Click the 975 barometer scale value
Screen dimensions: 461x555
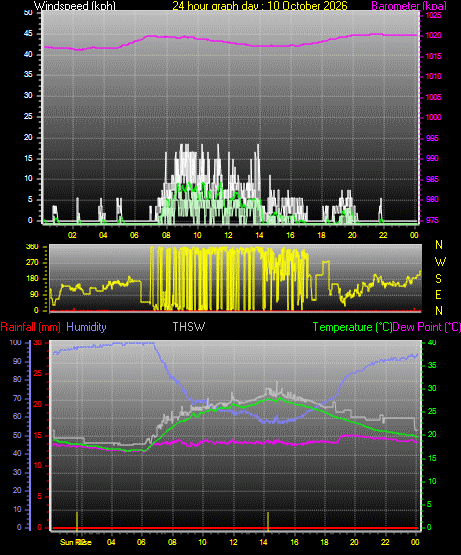(432, 220)
